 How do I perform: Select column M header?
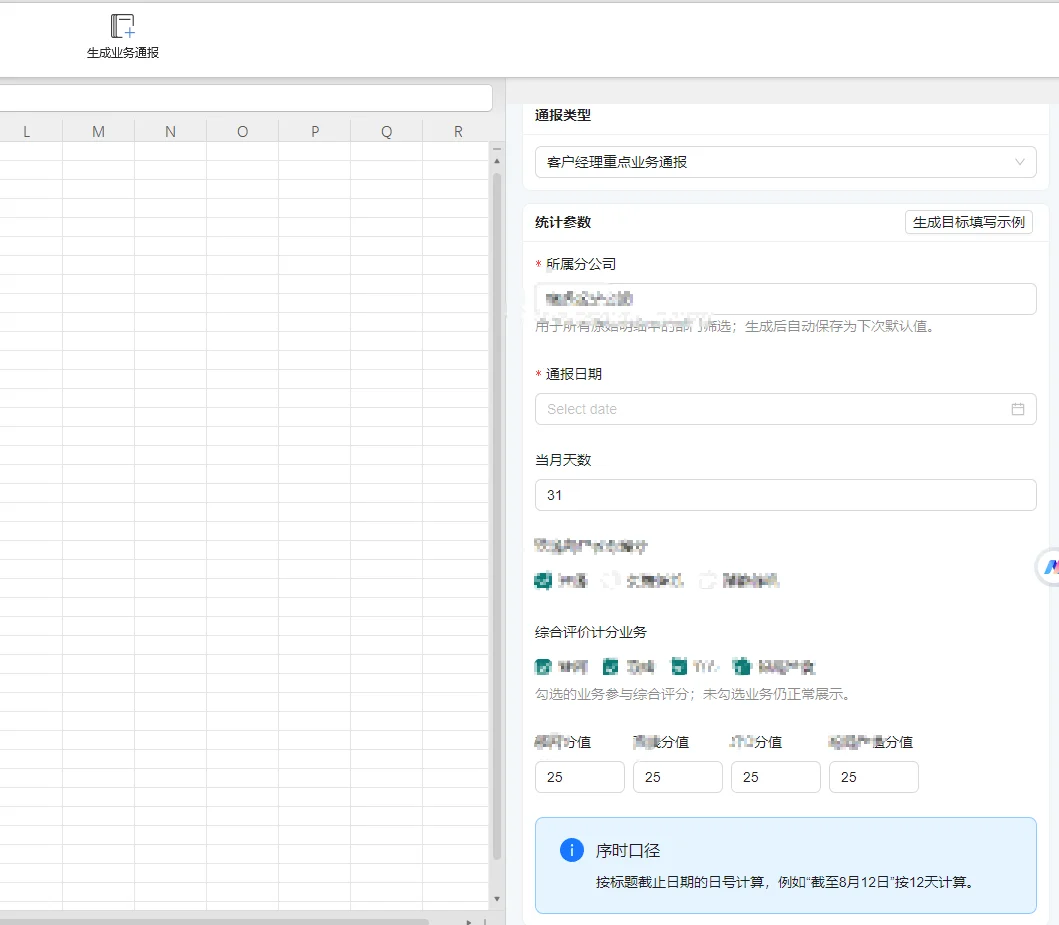coord(99,132)
